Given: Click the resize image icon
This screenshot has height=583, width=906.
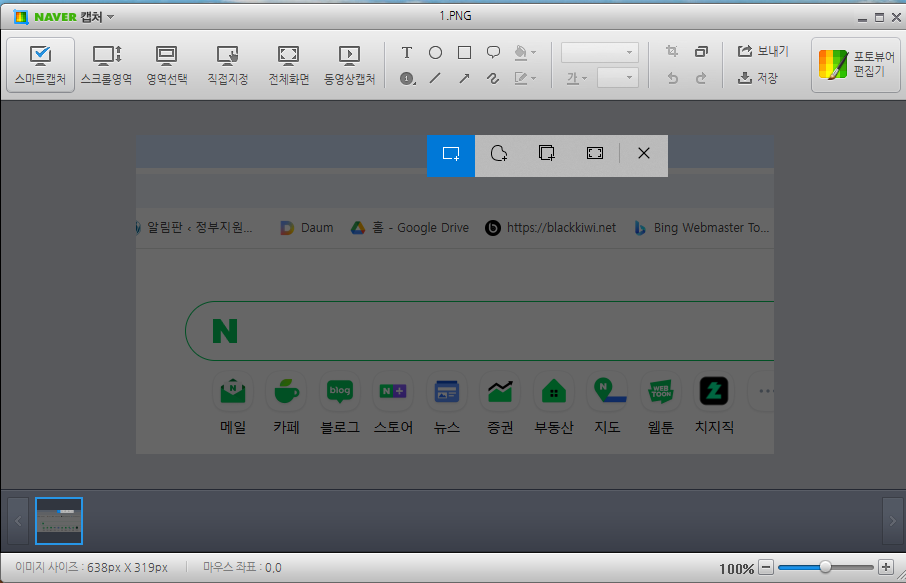Looking at the screenshot, I should pos(701,51).
